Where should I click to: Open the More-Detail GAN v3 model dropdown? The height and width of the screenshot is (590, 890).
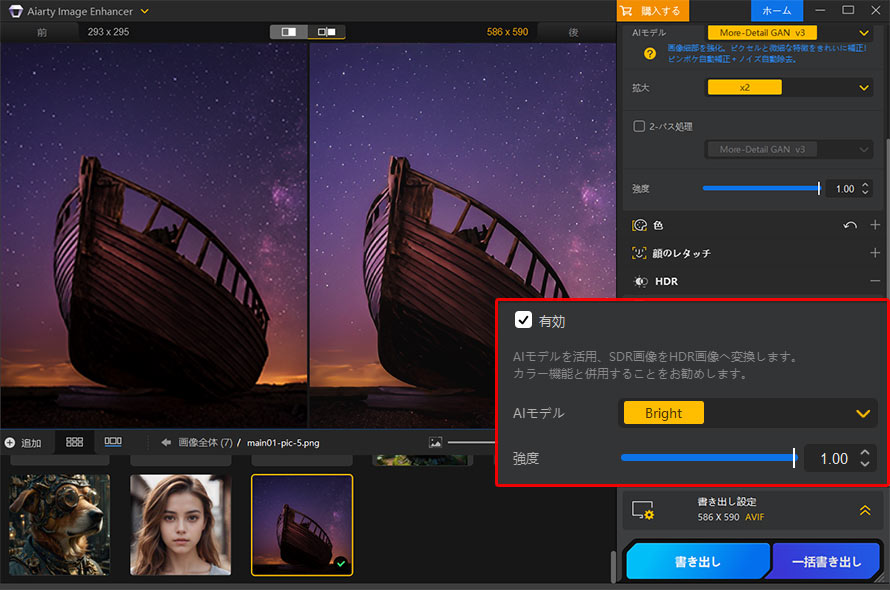(x=762, y=32)
